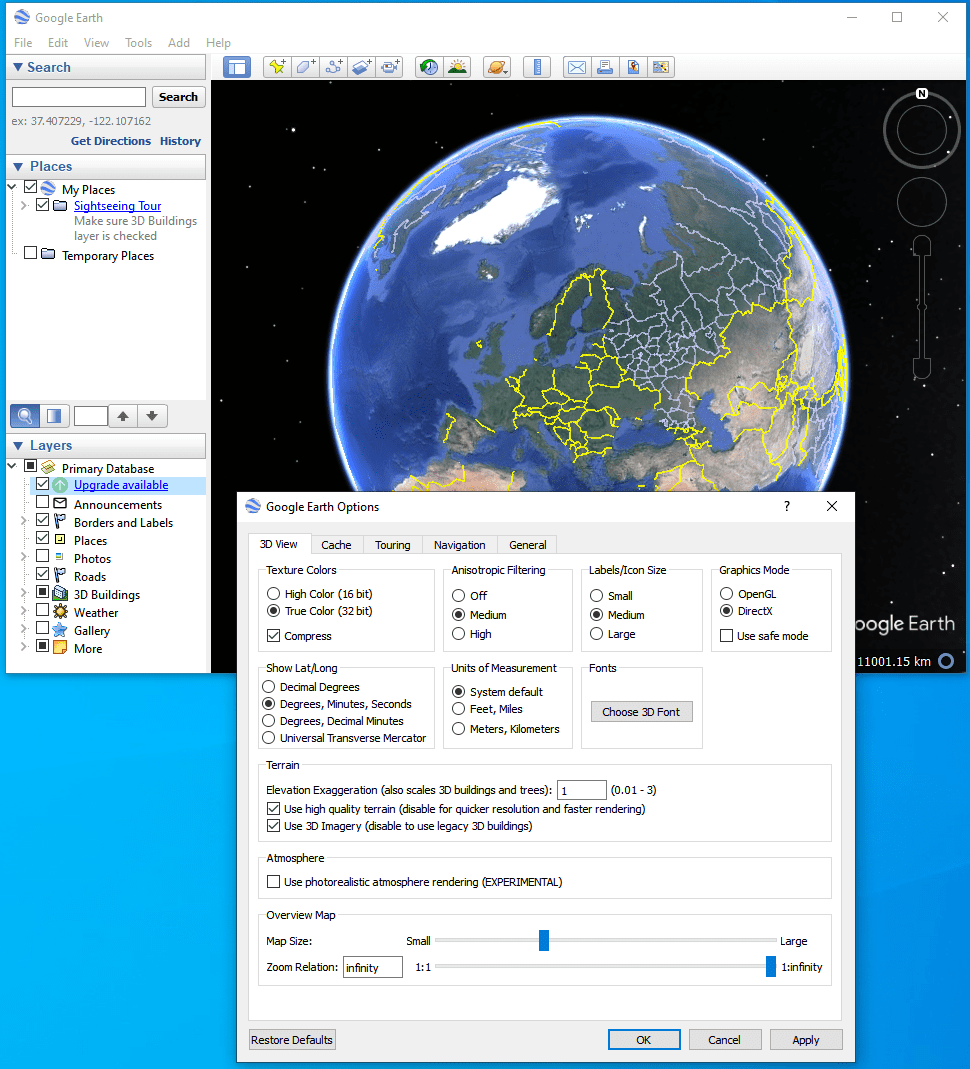View in Google Maps toolbar icon

click(661, 67)
